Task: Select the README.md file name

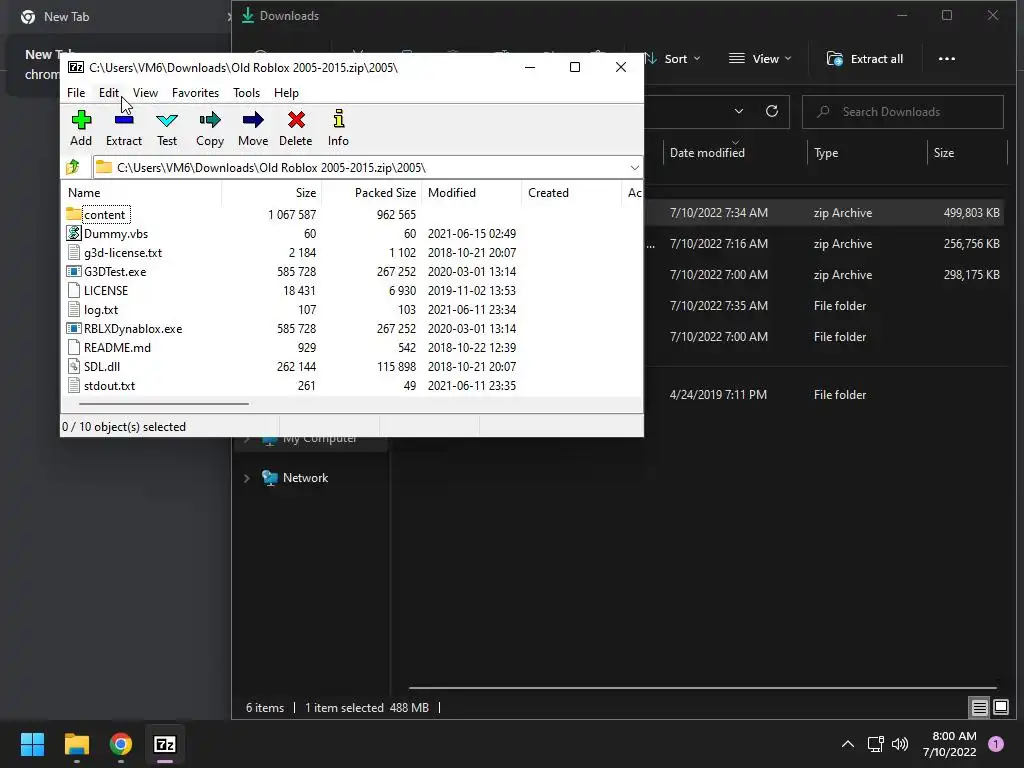Action: click(117, 347)
